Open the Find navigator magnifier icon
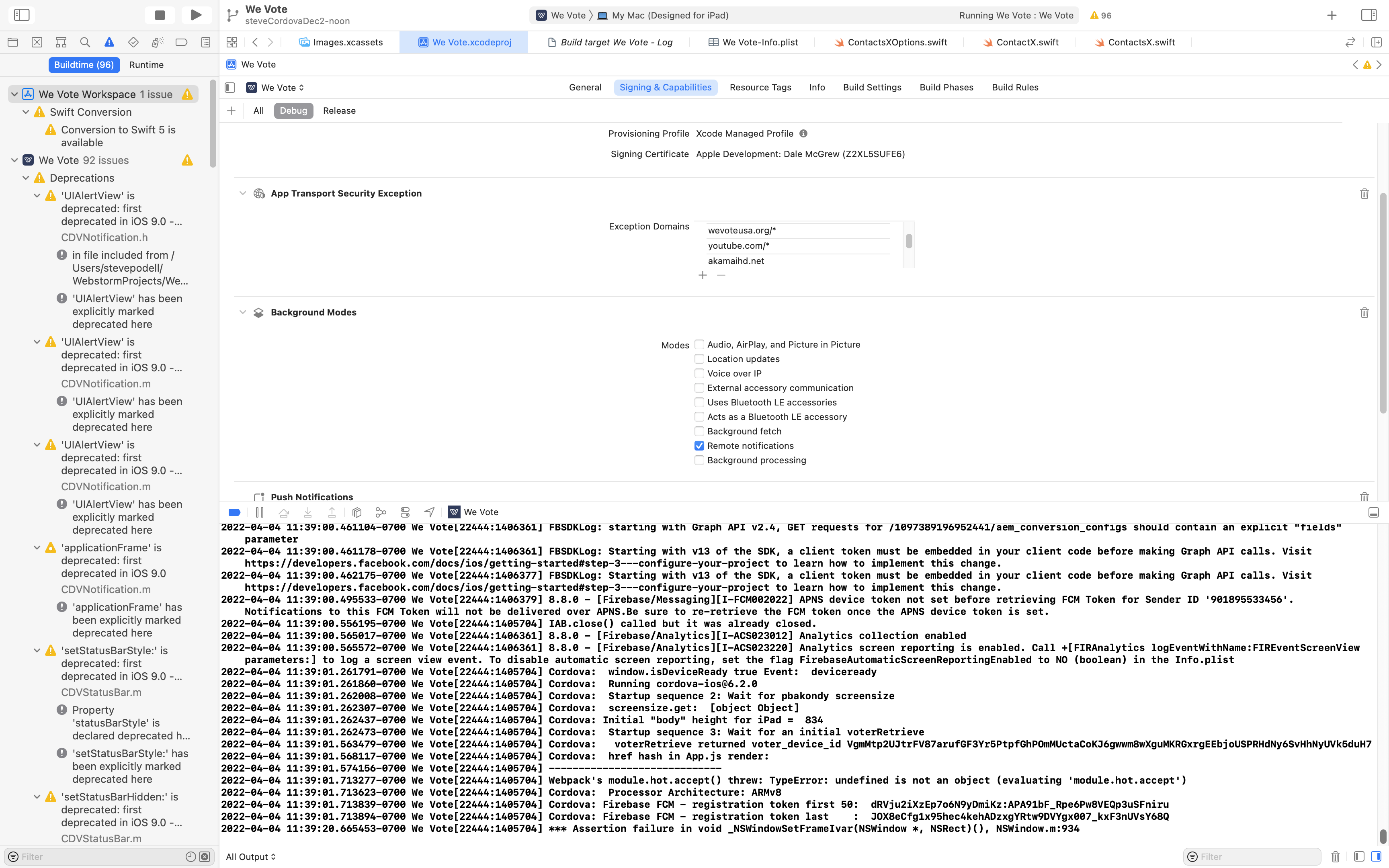1389x868 pixels. (x=85, y=42)
